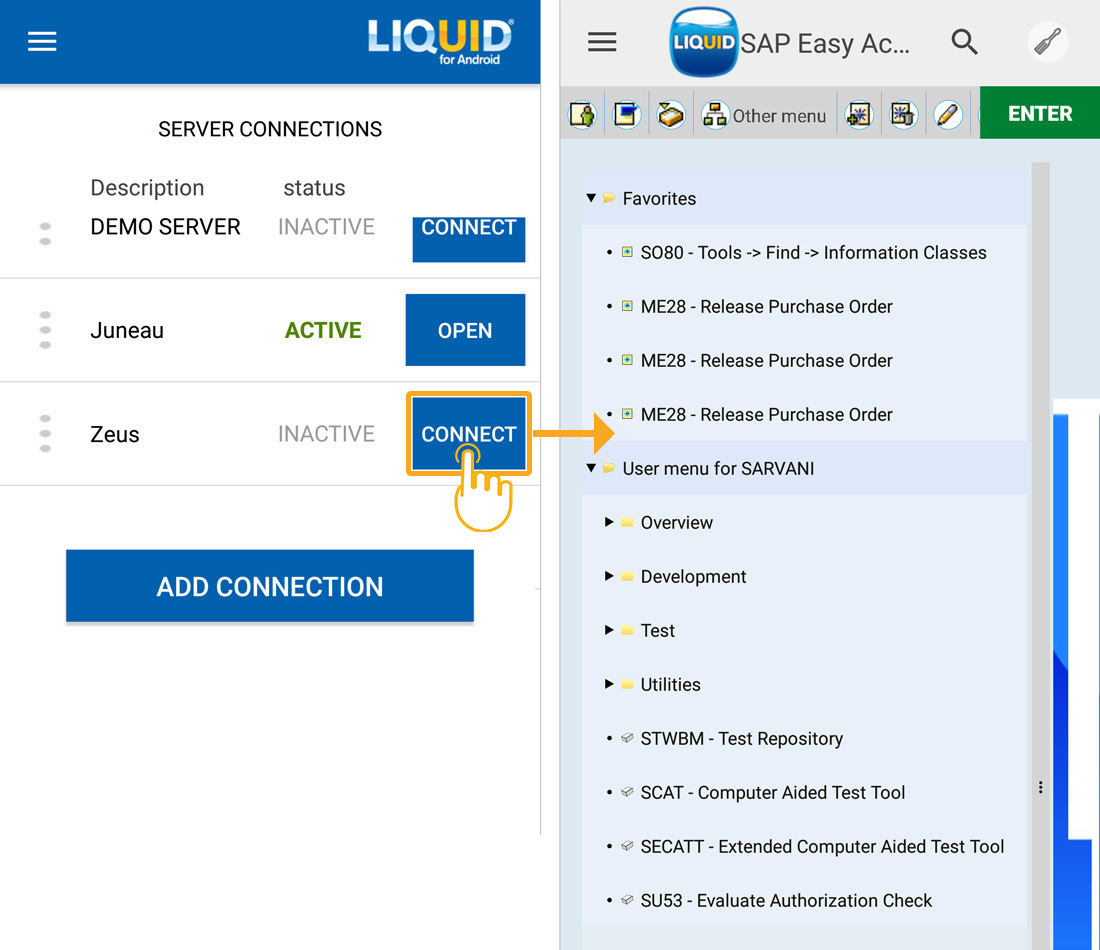This screenshot has height=950, width=1100.
Task: Expand the Utilities folder
Action: point(609,684)
